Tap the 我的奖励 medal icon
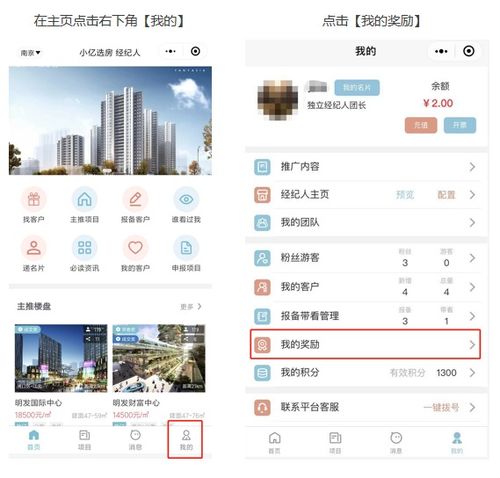The height and width of the screenshot is (478, 500). click(x=262, y=345)
